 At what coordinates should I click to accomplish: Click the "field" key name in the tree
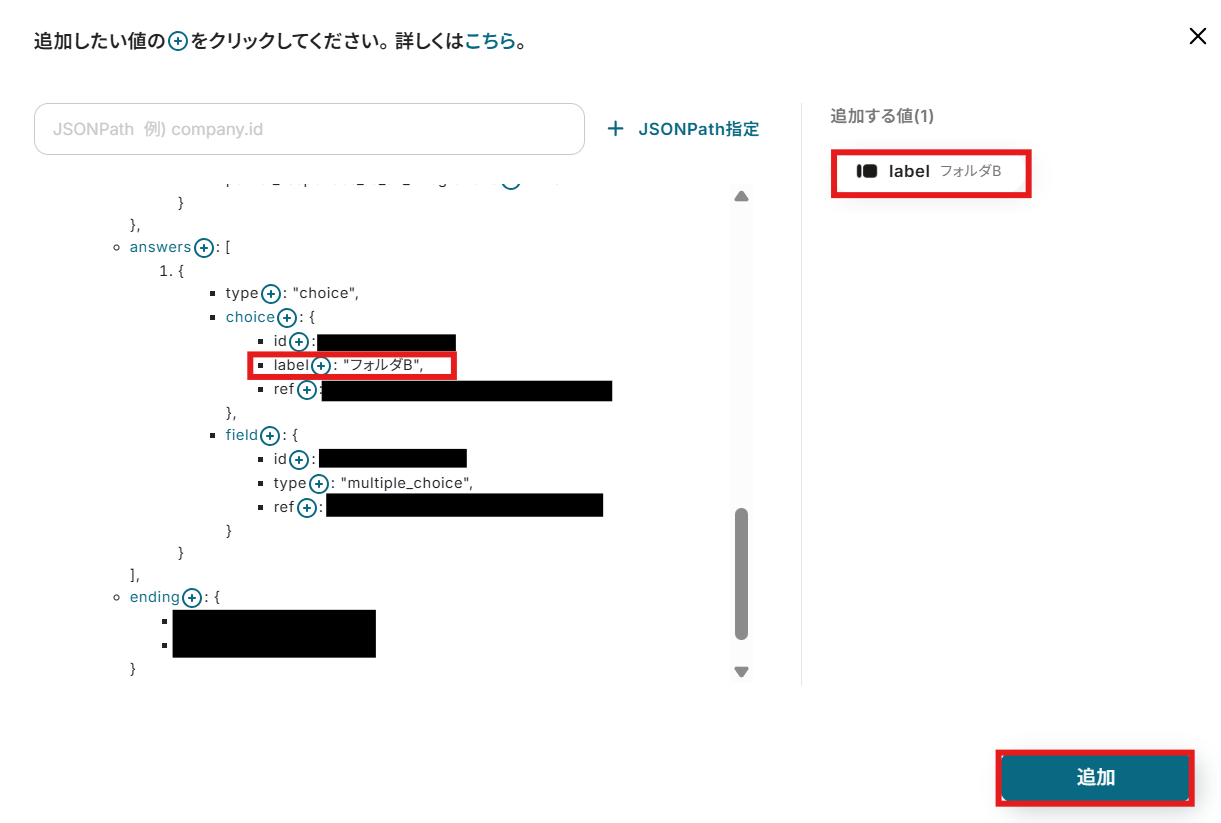tap(242, 435)
